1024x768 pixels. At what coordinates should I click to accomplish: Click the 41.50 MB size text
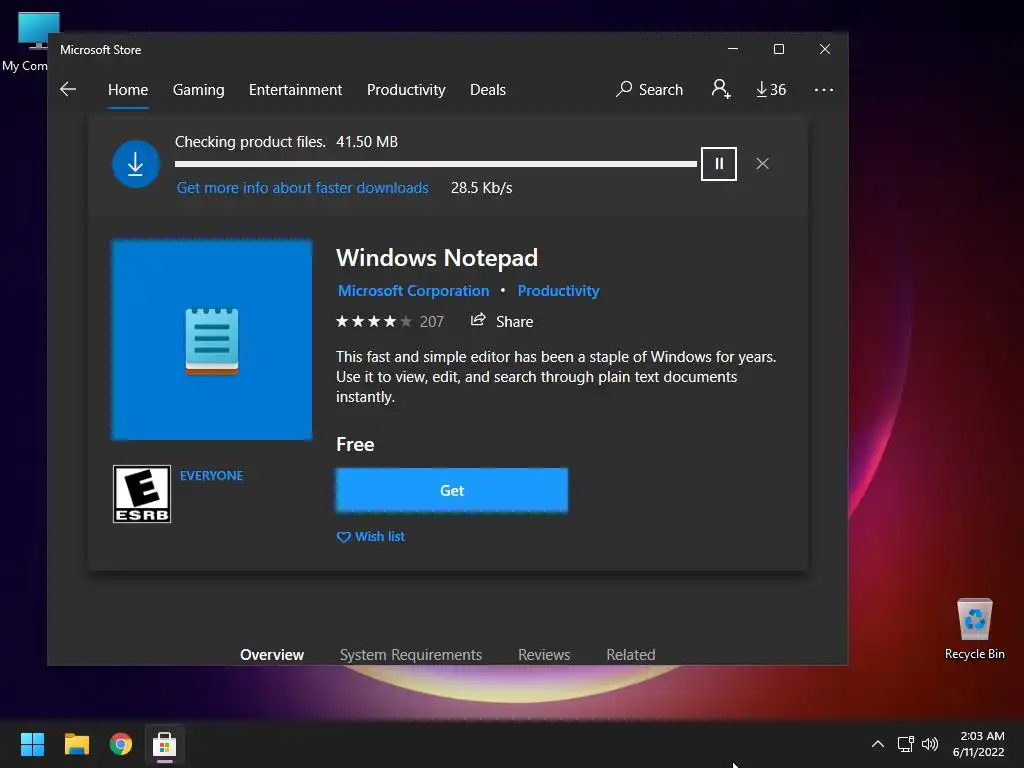(367, 142)
